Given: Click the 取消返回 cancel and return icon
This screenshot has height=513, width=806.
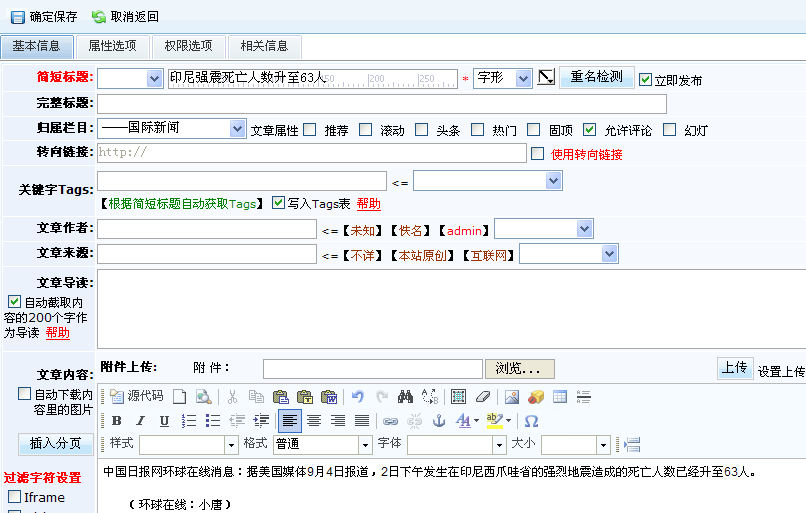Looking at the screenshot, I should [x=99, y=17].
